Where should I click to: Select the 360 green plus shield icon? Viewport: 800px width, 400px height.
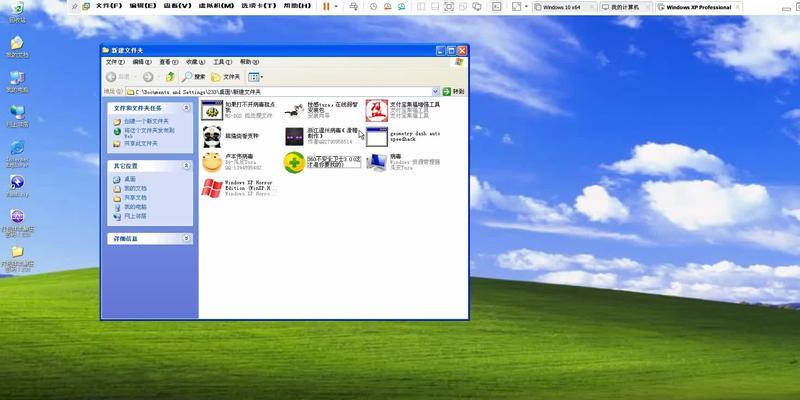tap(294, 162)
